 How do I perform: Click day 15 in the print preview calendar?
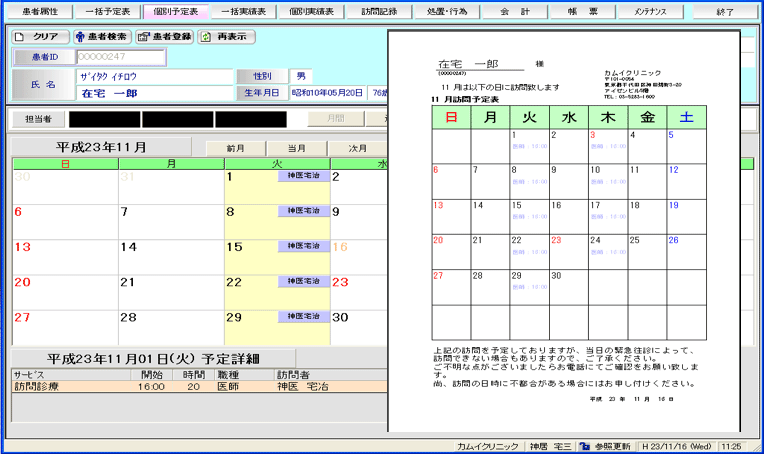pyautogui.click(x=529, y=217)
